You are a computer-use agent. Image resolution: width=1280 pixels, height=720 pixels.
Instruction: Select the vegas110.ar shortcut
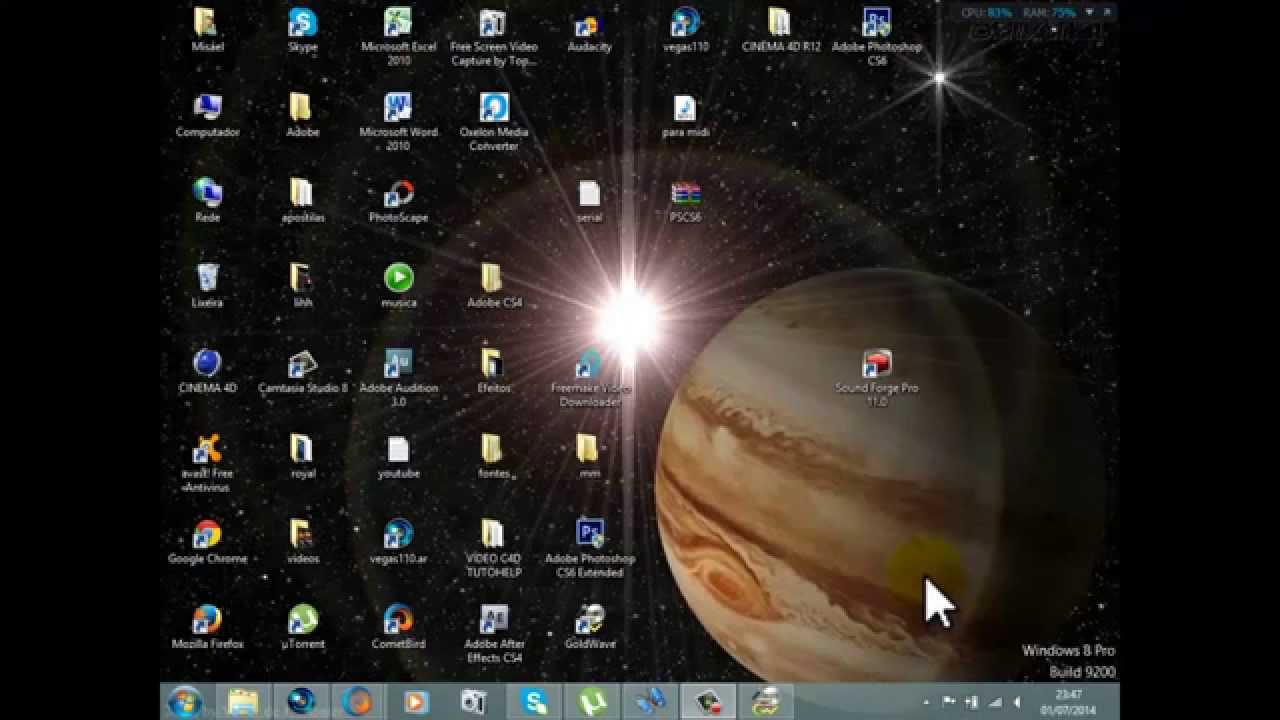pos(398,541)
